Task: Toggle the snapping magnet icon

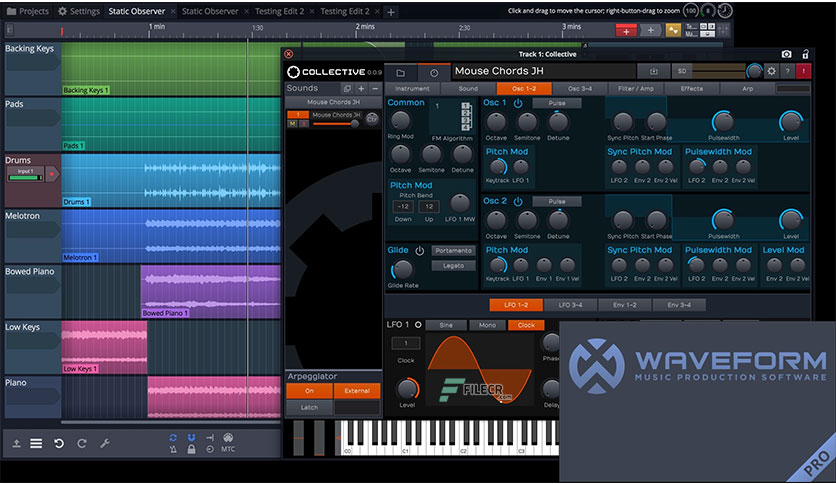Action: [x=191, y=438]
